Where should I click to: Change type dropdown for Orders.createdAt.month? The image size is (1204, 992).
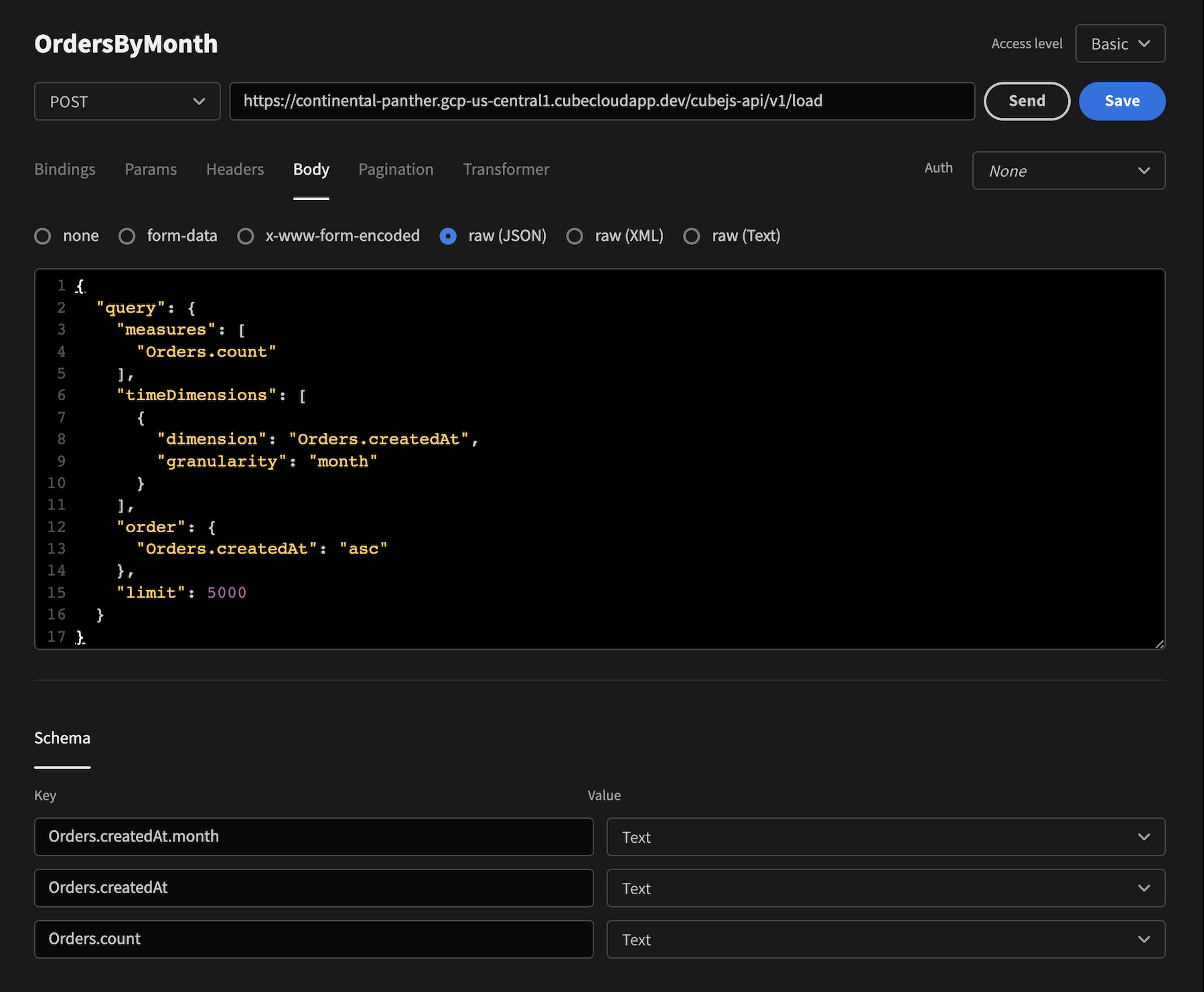point(885,837)
